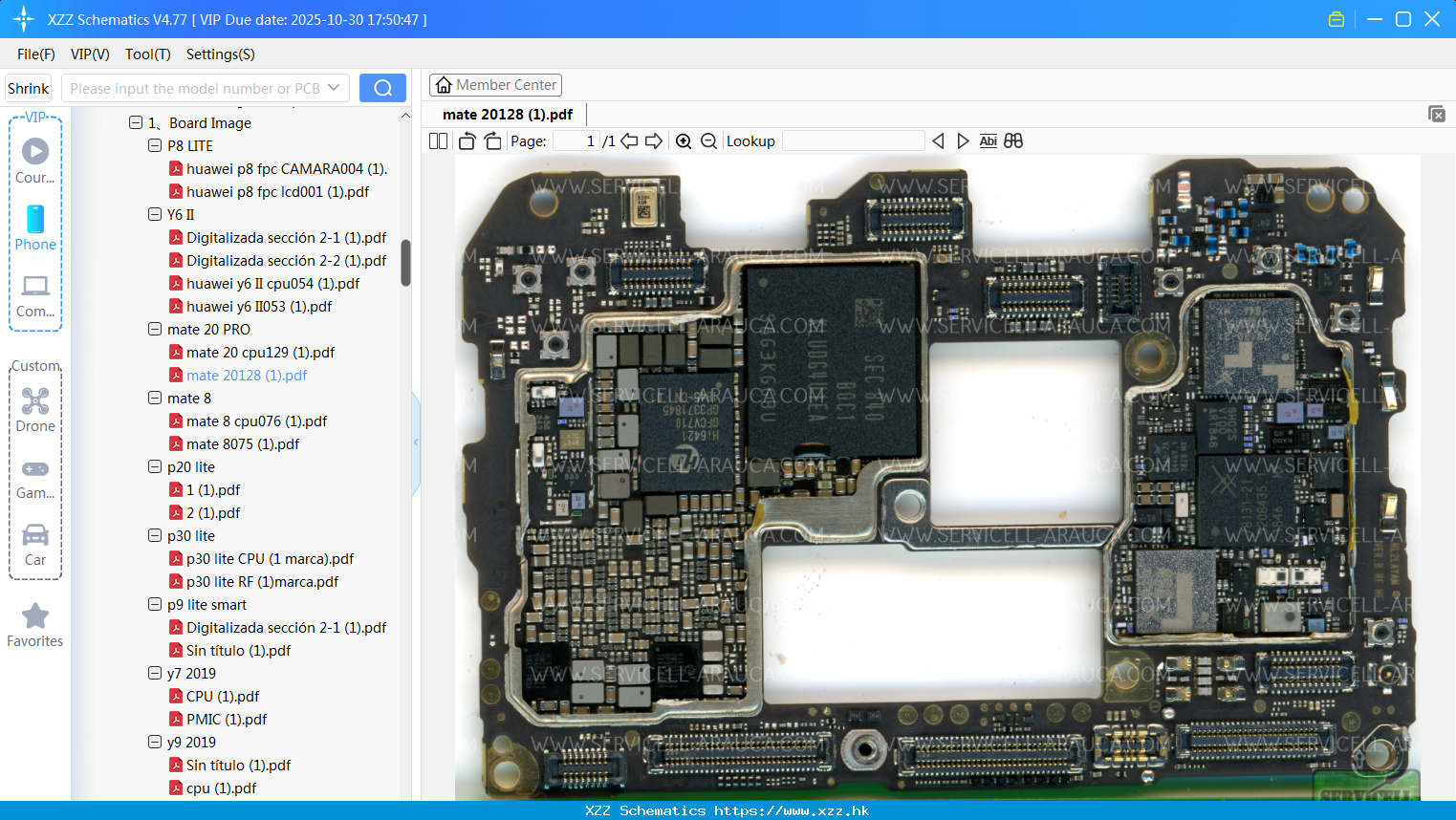Click the sidebar collapse handle

[x=416, y=442]
